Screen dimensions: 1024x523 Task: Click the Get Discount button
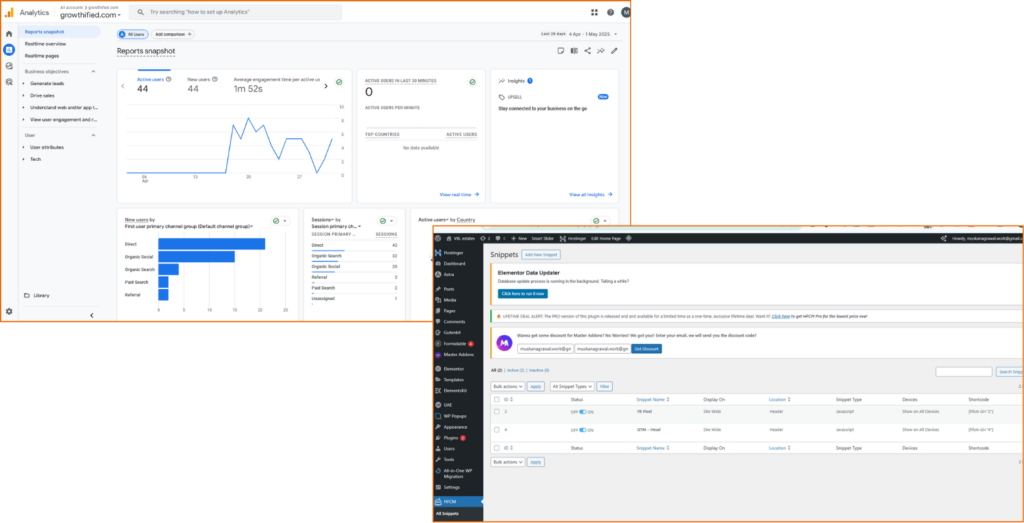pyautogui.click(x=647, y=349)
